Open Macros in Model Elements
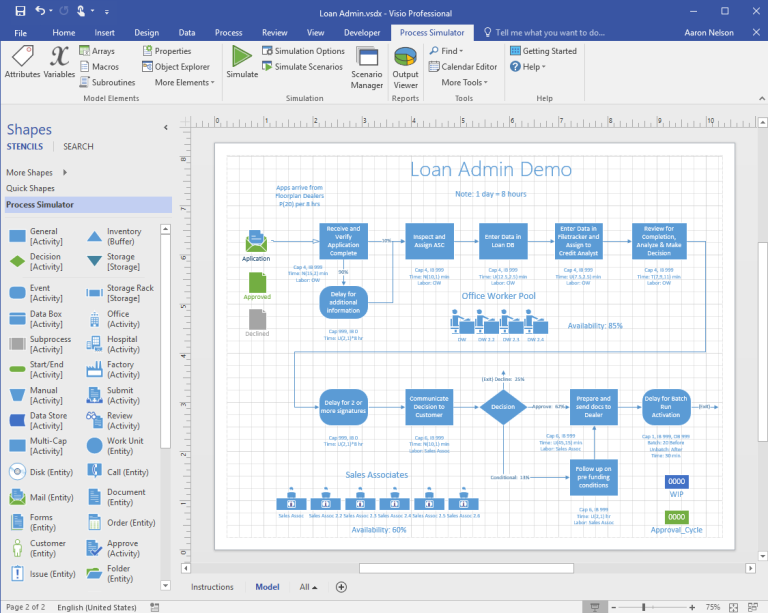Viewport: 768px width, 613px height. point(99,67)
